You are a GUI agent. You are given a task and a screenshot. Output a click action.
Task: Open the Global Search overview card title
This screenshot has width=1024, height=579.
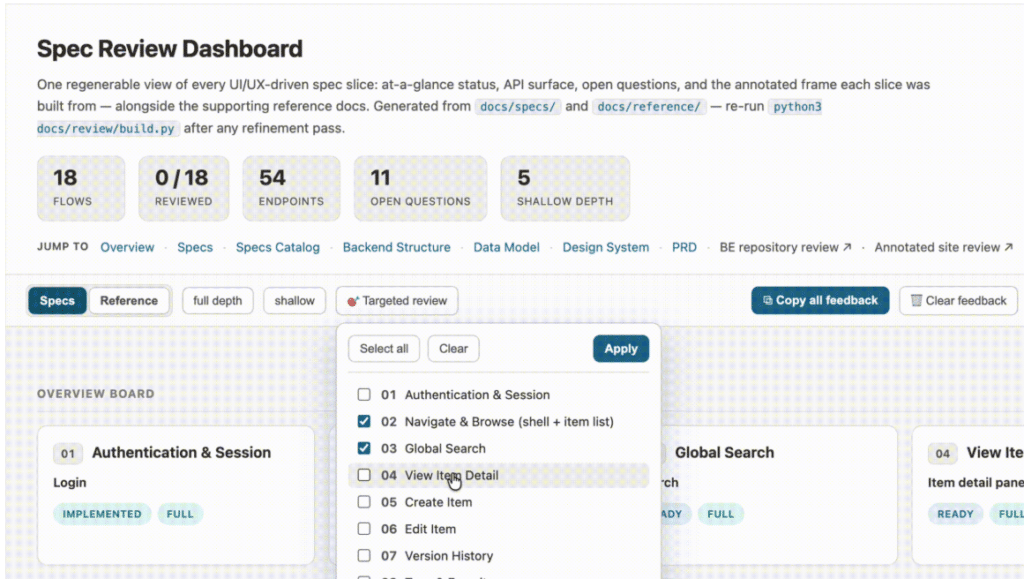(724, 452)
